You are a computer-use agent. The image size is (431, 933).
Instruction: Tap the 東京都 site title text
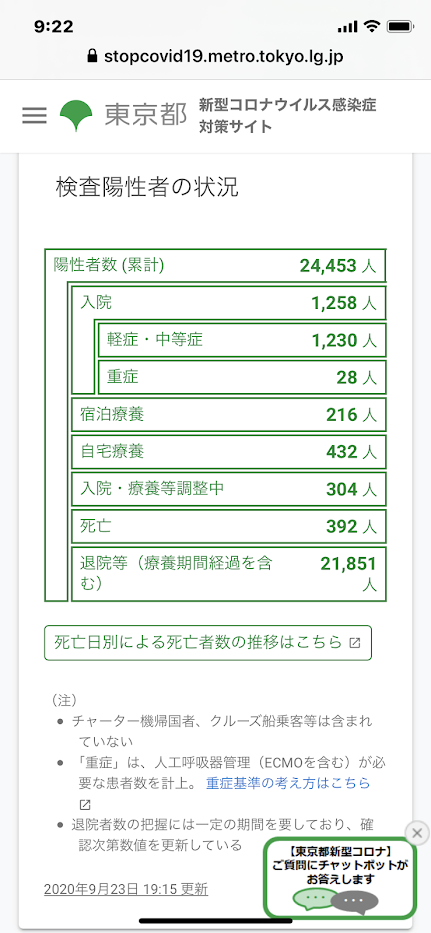(146, 115)
